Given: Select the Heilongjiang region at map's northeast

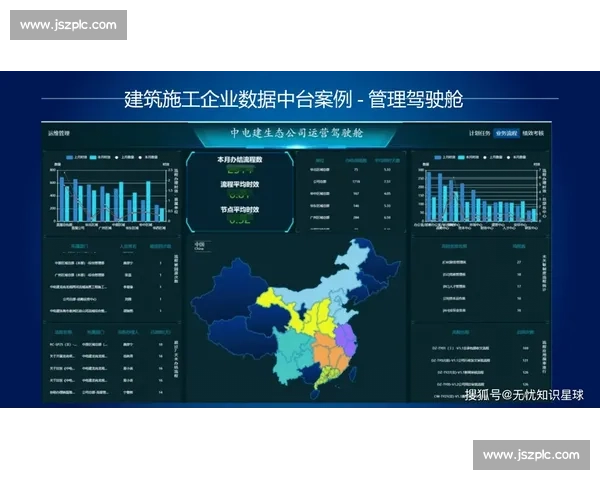Looking at the screenshot, I should (377, 260).
